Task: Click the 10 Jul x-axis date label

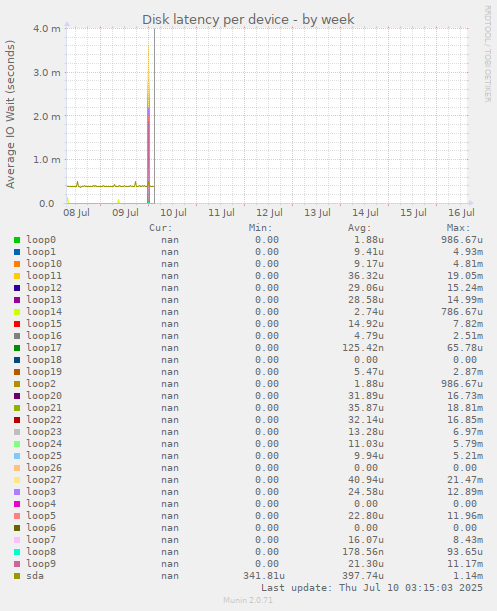Action: click(x=173, y=213)
